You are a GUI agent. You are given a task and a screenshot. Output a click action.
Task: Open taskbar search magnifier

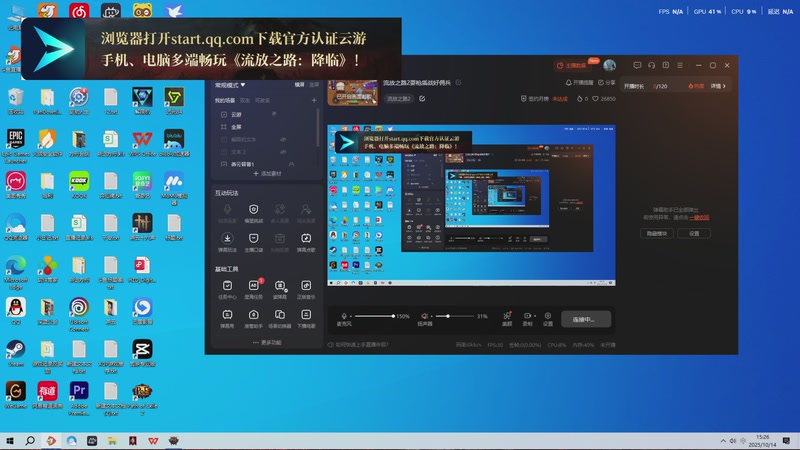(x=30, y=441)
